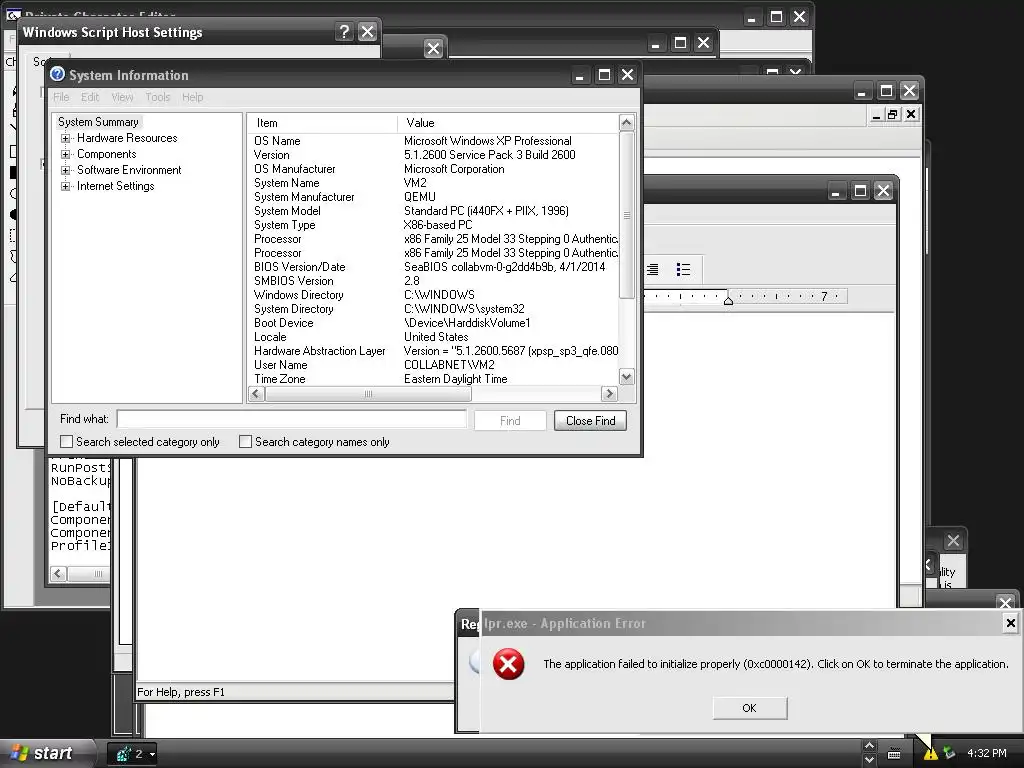Open the grouped taskbar button showing 2

click(x=132, y=754)
